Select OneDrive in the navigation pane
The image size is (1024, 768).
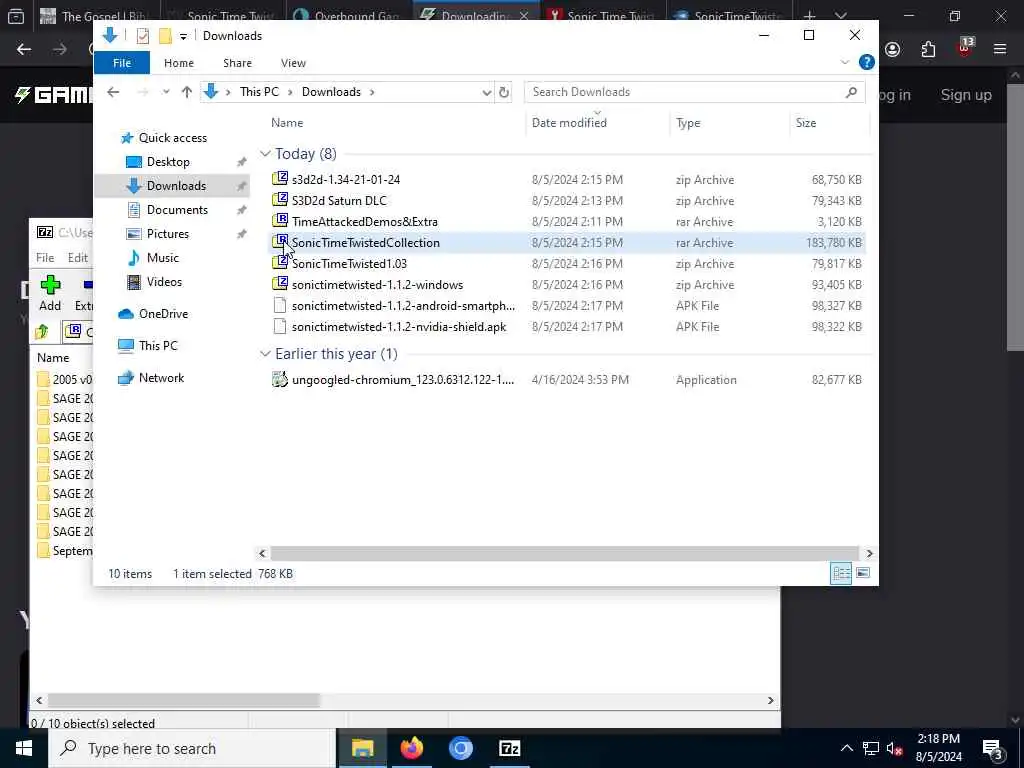click(x=163, y=314)
